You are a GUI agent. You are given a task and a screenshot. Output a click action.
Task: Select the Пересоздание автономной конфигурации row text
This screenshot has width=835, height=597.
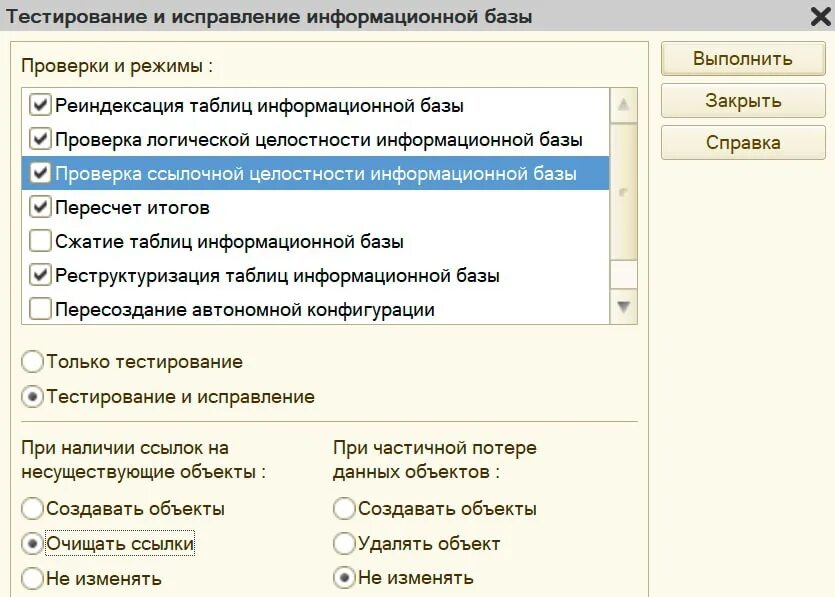pos(245,309)
